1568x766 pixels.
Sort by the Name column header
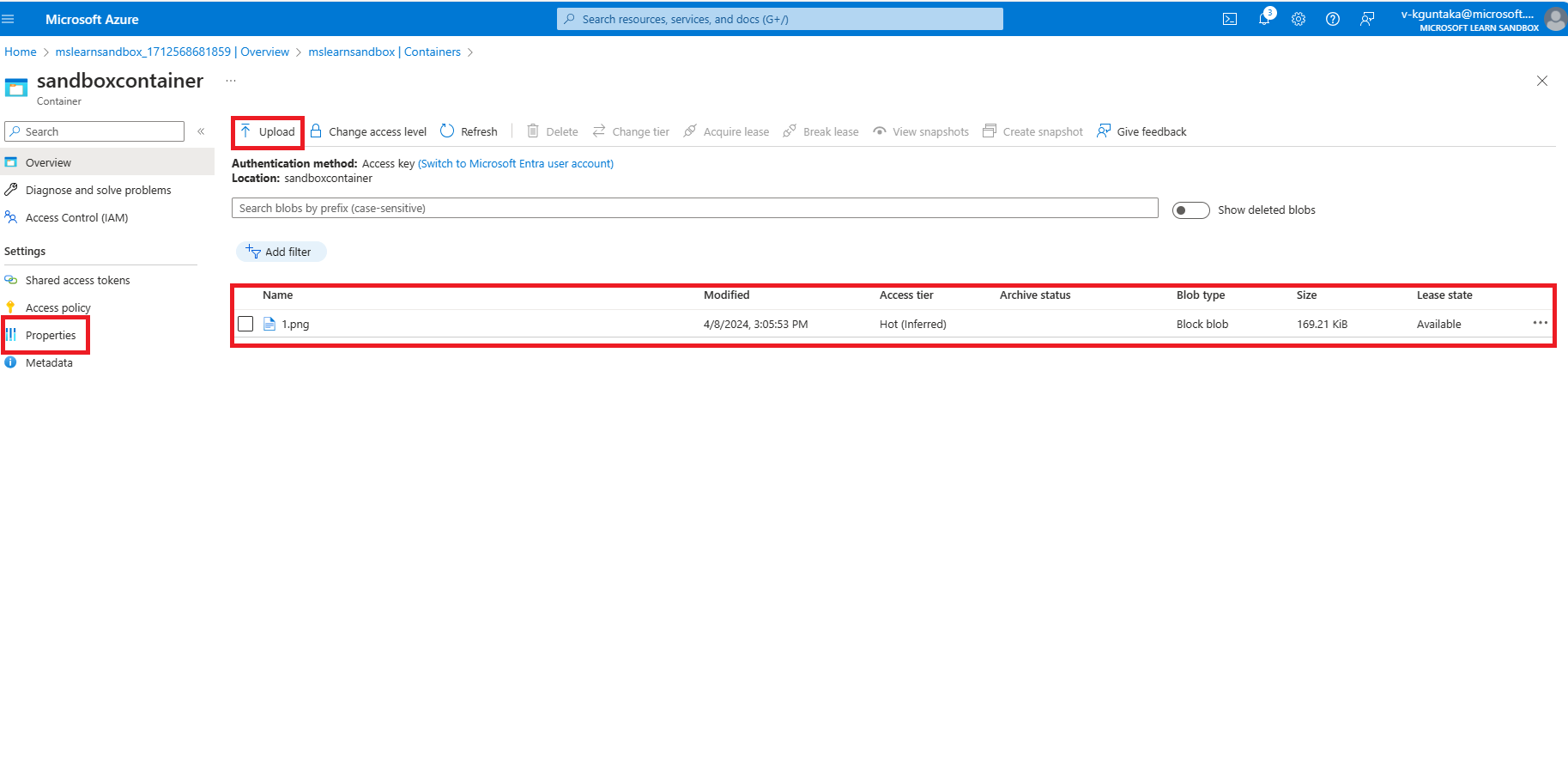[x=277, y=295]
